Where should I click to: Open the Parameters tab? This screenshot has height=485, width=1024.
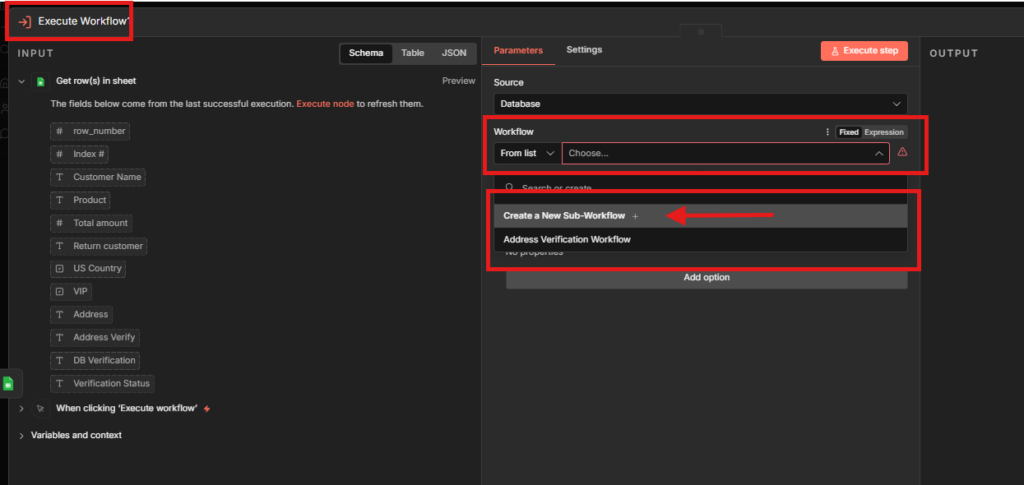point(518,50)
